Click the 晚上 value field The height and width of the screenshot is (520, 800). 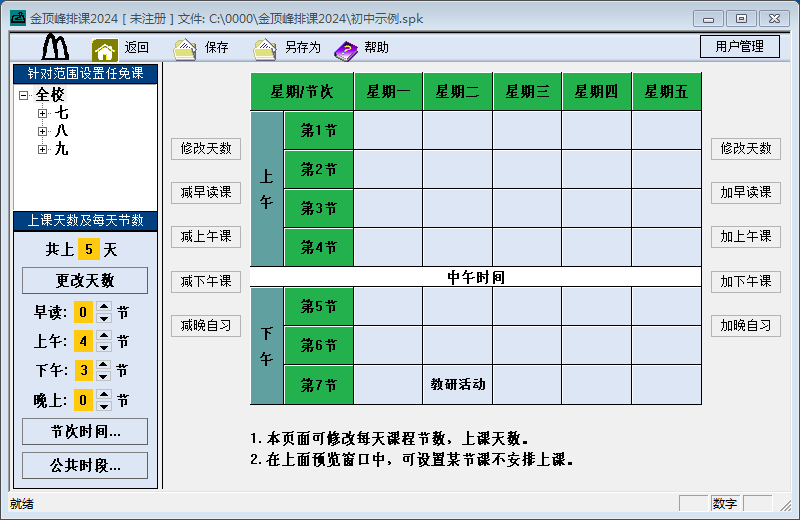pyautogui.click(x=83, y=400)
